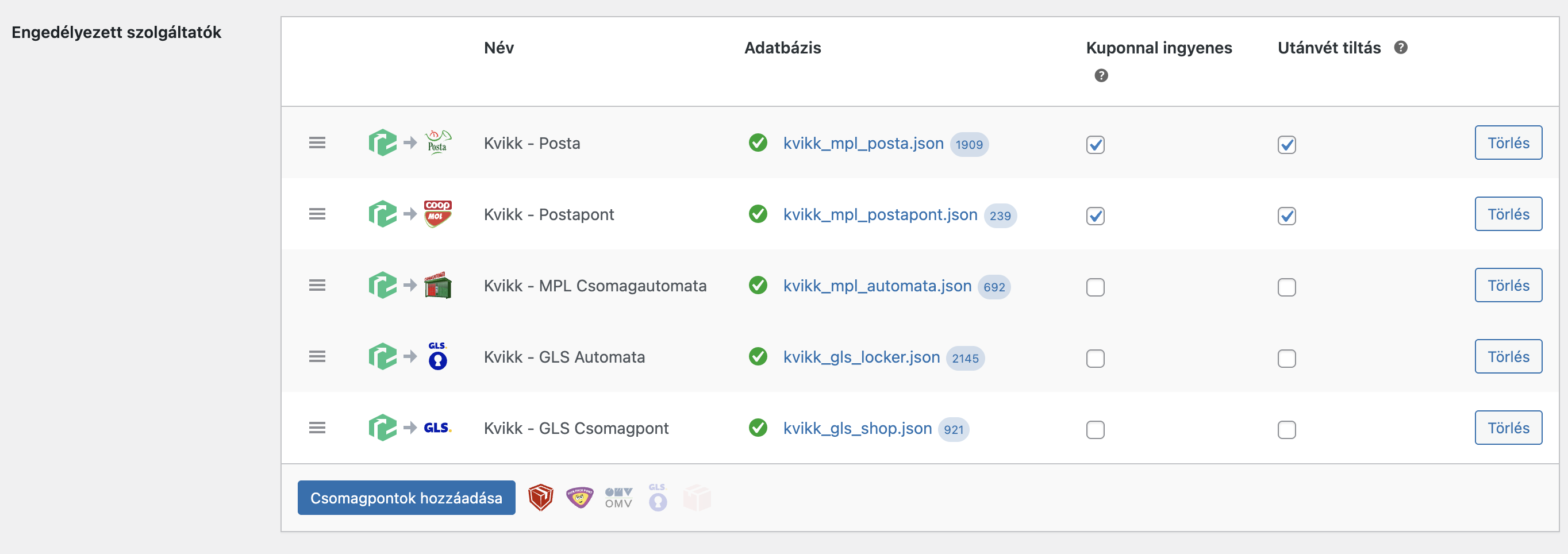Click the red package box provider icon
Screen dimensions: 1568x554
tap(540, 497)
